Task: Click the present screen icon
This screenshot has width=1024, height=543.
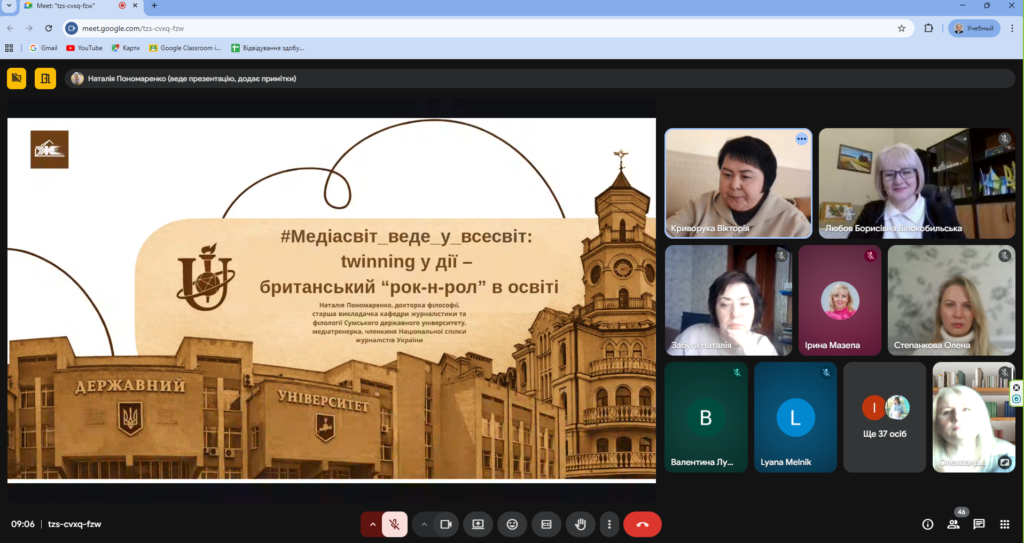Action: pos(478,524)
